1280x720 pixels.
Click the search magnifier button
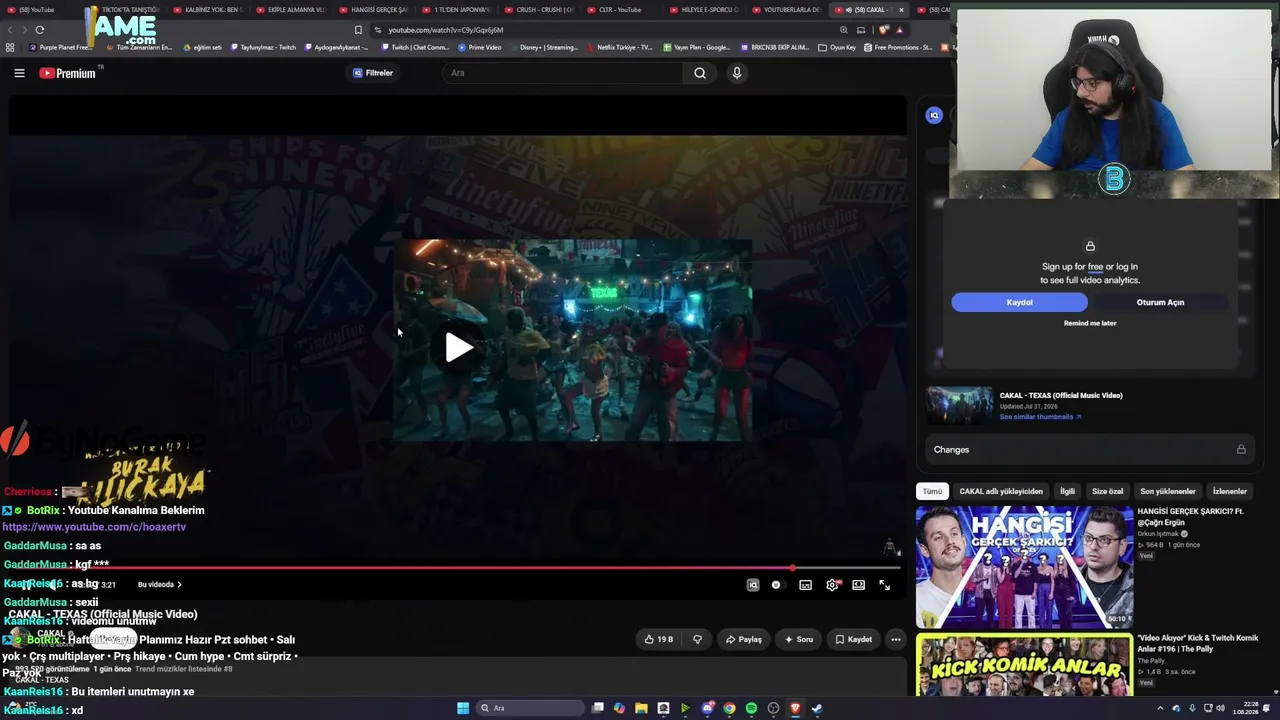pyautogui.click(x=700, y=73)
